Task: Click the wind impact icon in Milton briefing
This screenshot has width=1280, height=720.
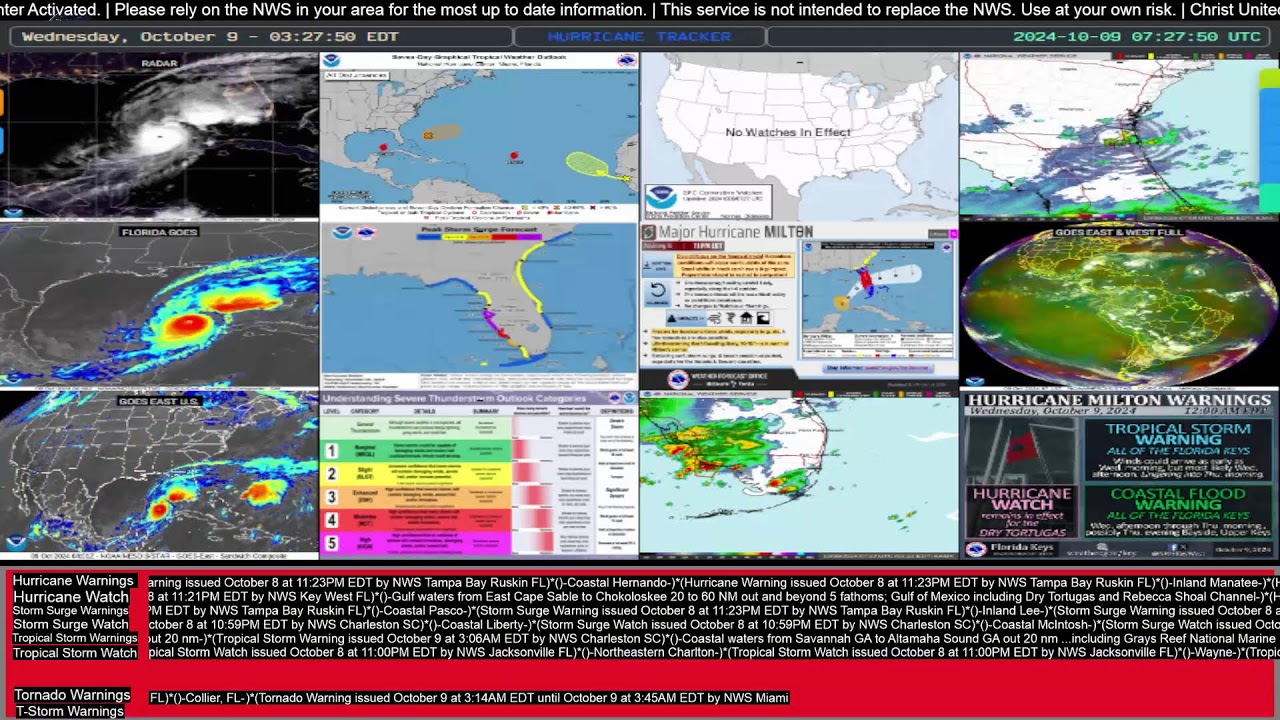Action: click(715, 318)
